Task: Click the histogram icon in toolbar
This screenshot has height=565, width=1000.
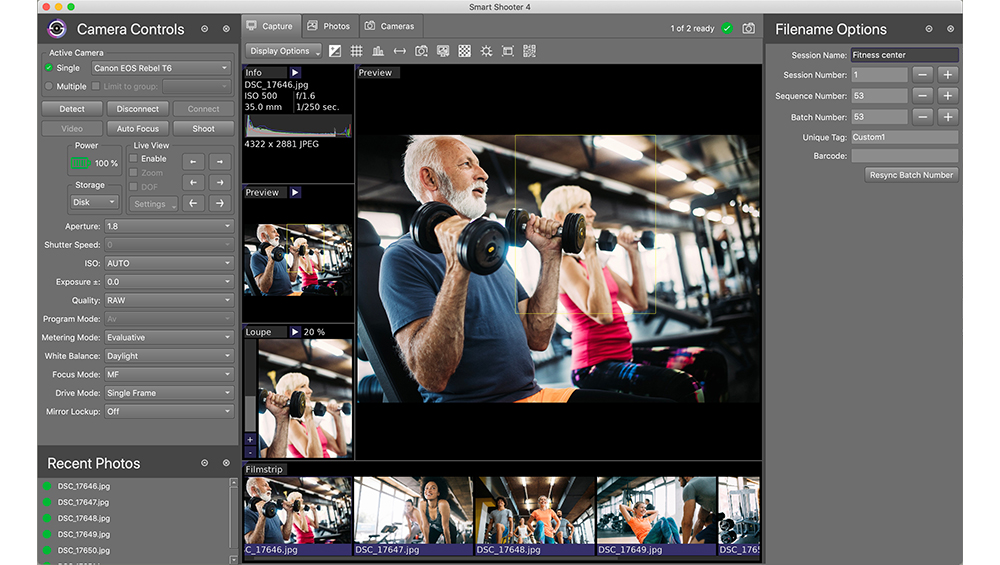Action: point(378,51)
